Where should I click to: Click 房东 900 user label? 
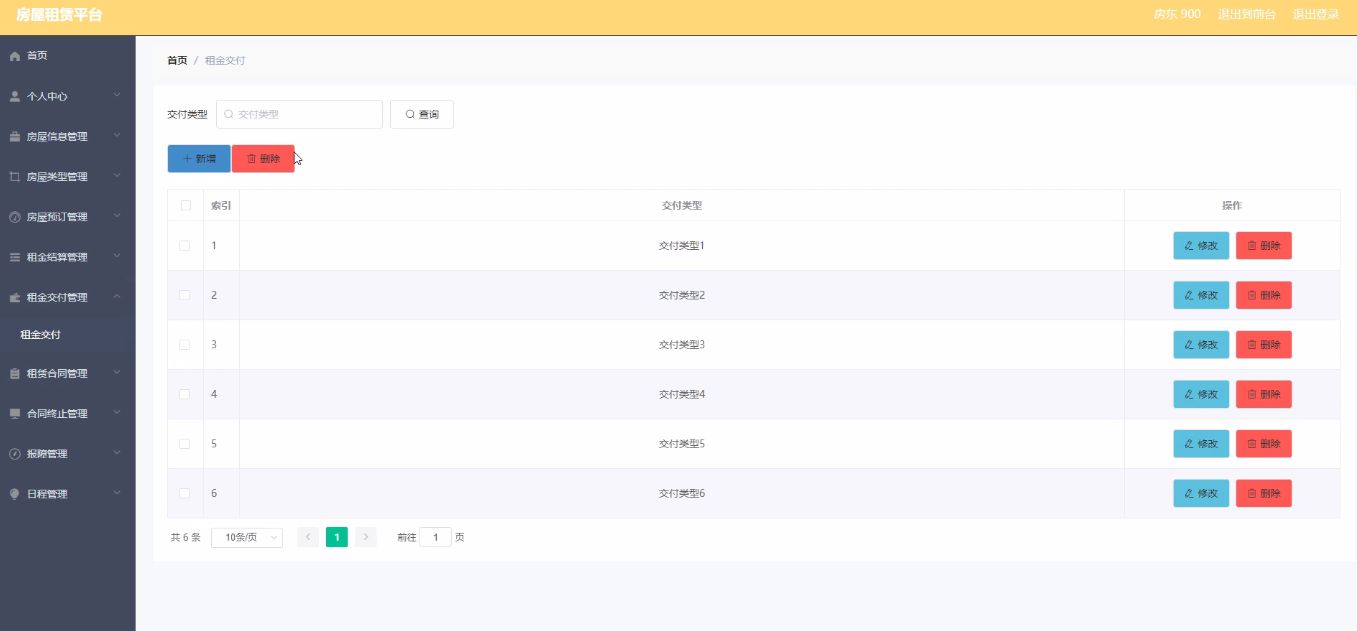click(x=1177, y=14)
